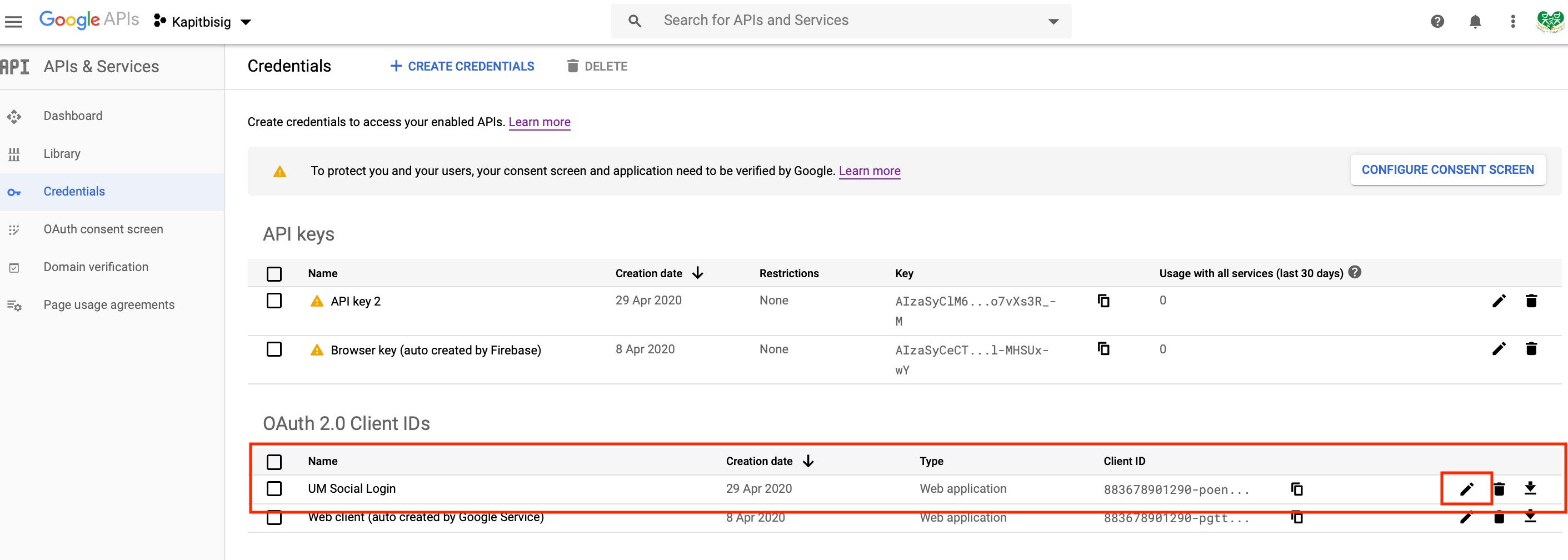Open the user account avatar

[x=1550, y=22]
